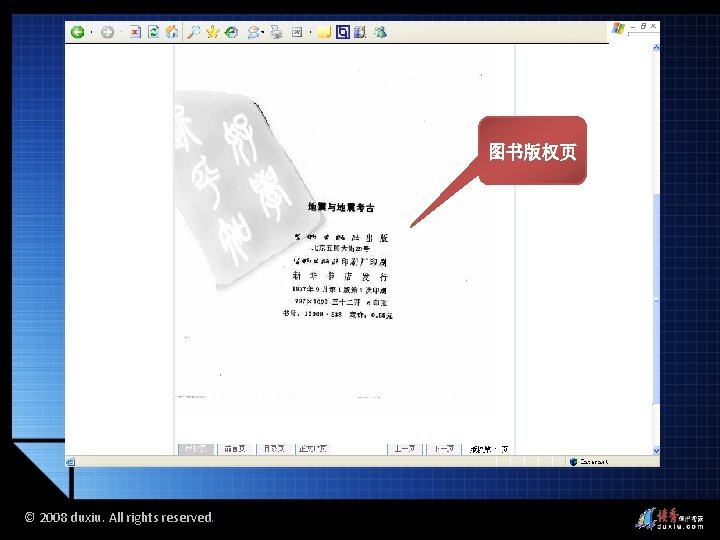The image size is (720, 540).
Task: Print the page with the printer icon
Action: tap(276, 32)
